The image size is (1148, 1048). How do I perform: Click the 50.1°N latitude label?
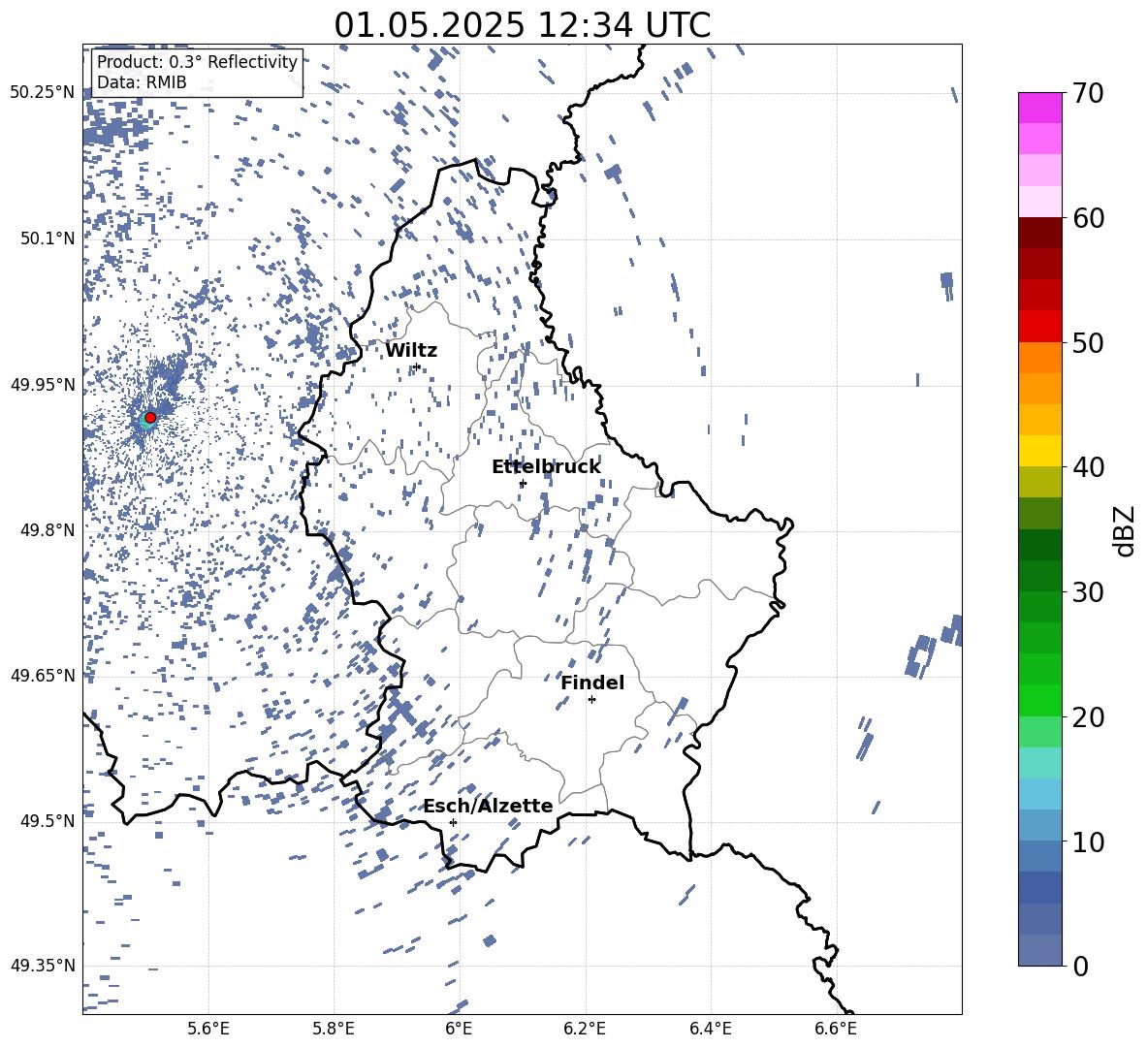tap(48, 238)
